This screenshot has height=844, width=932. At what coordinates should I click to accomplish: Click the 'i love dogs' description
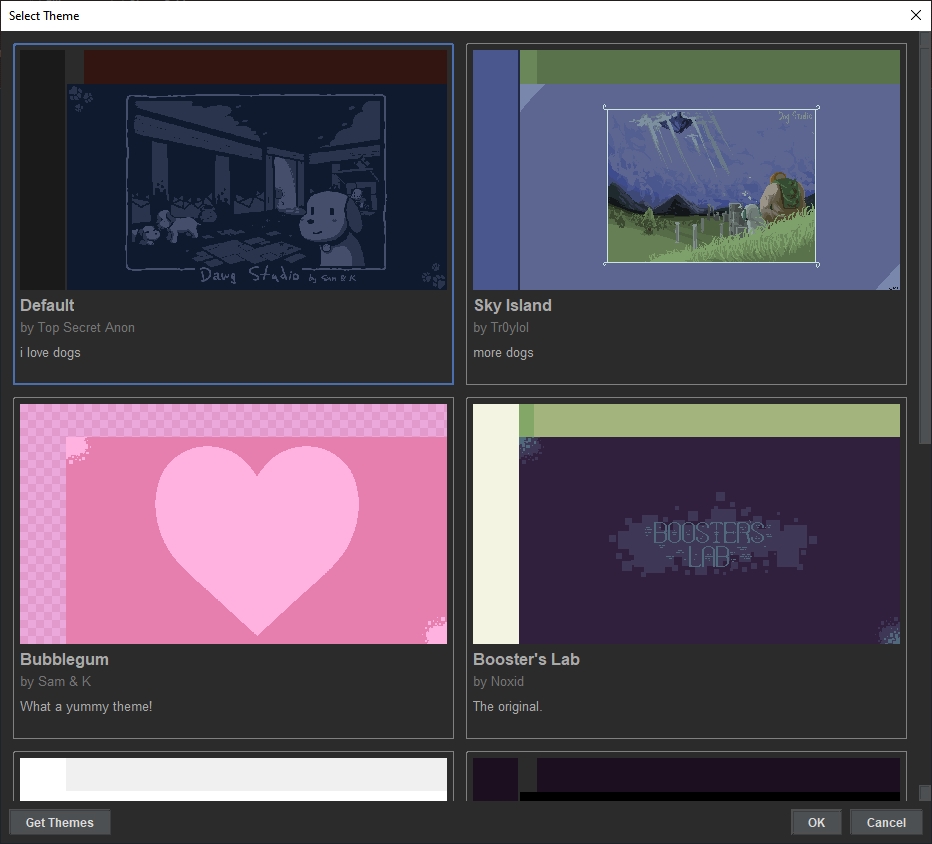[x=50, y=352]
